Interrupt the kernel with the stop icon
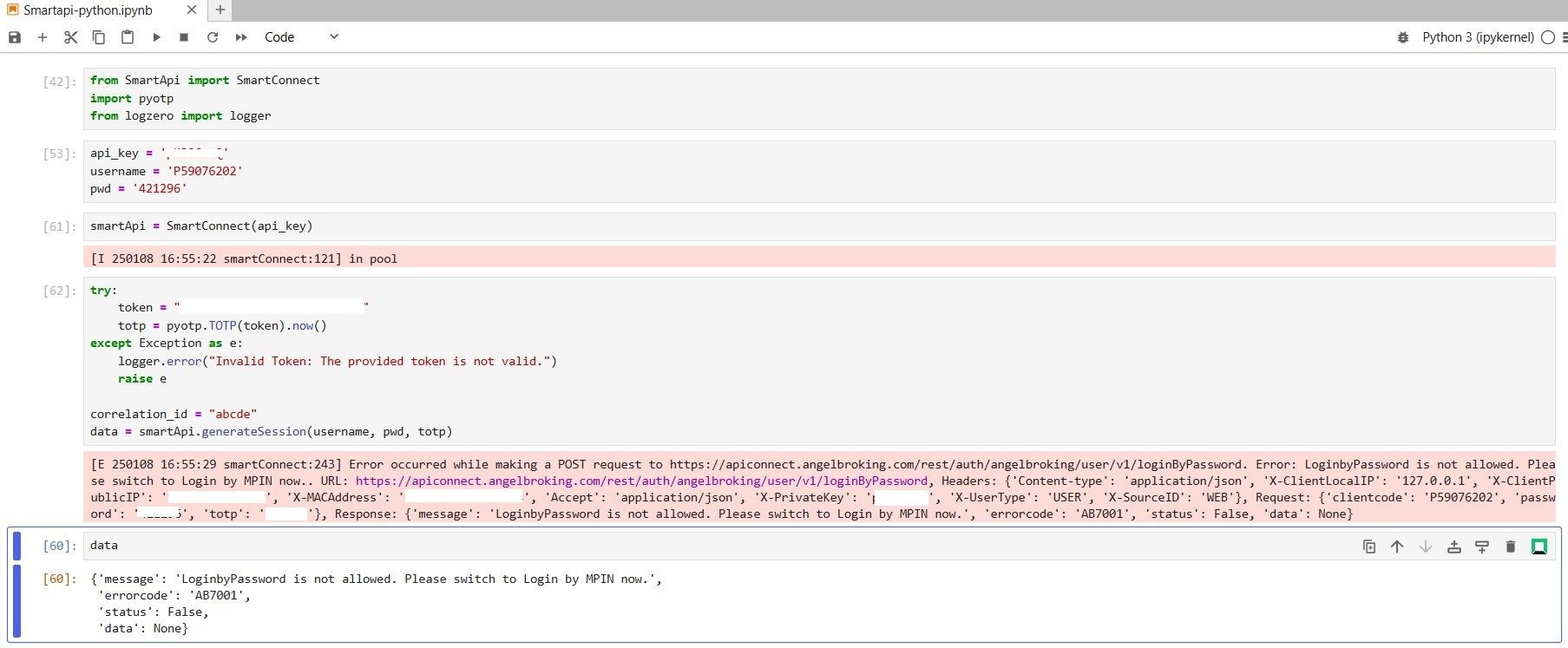The width and height of the screenshot is (1568, 648). click(x=184, y=37)
